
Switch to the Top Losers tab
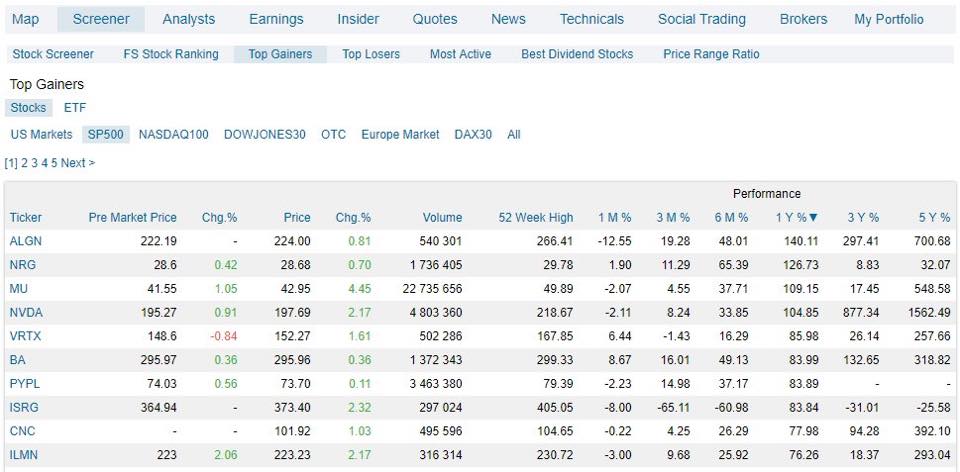[370, 54]
